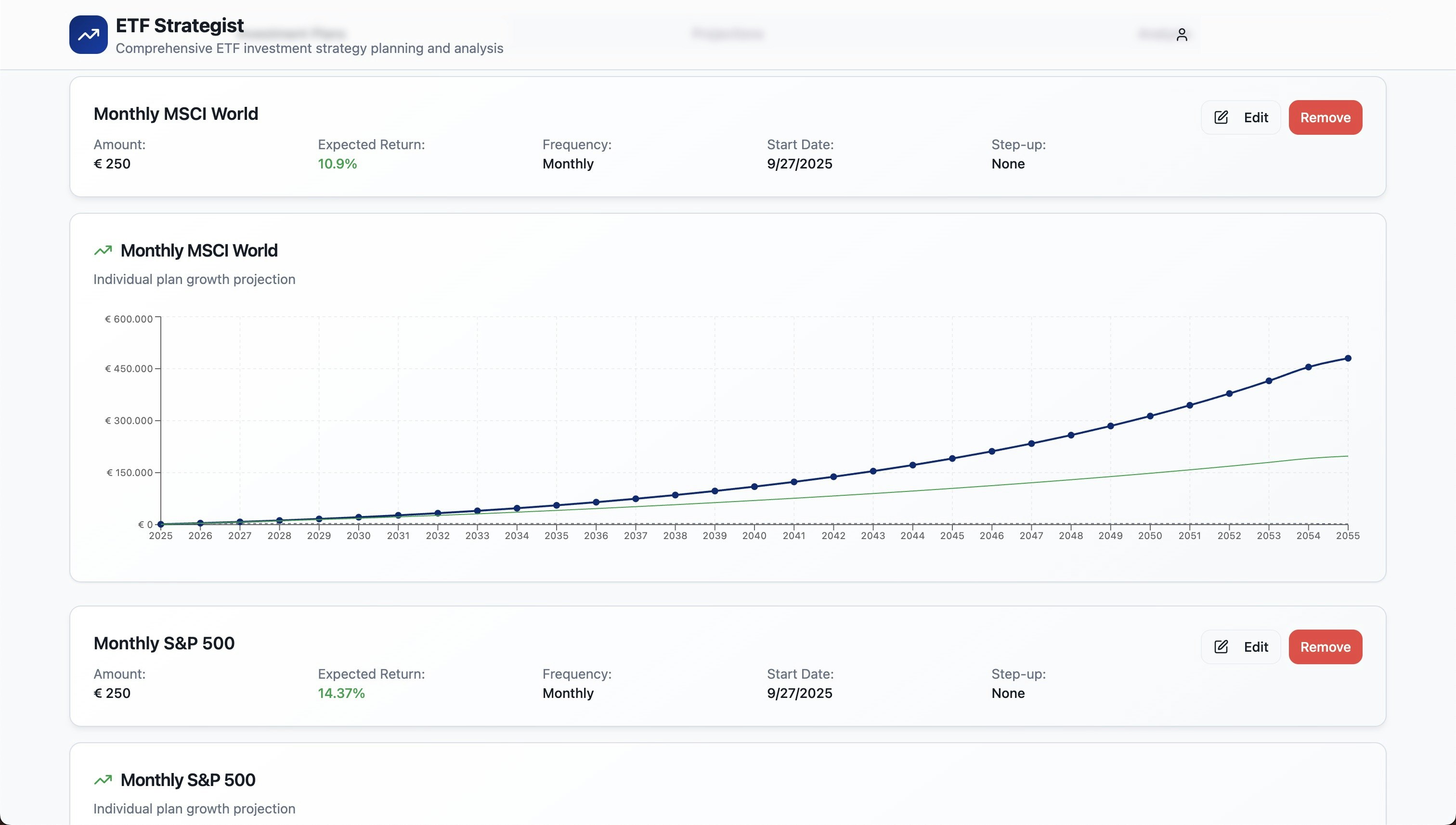Click the € 300.000 y-axis label

[x=129, y=420]
